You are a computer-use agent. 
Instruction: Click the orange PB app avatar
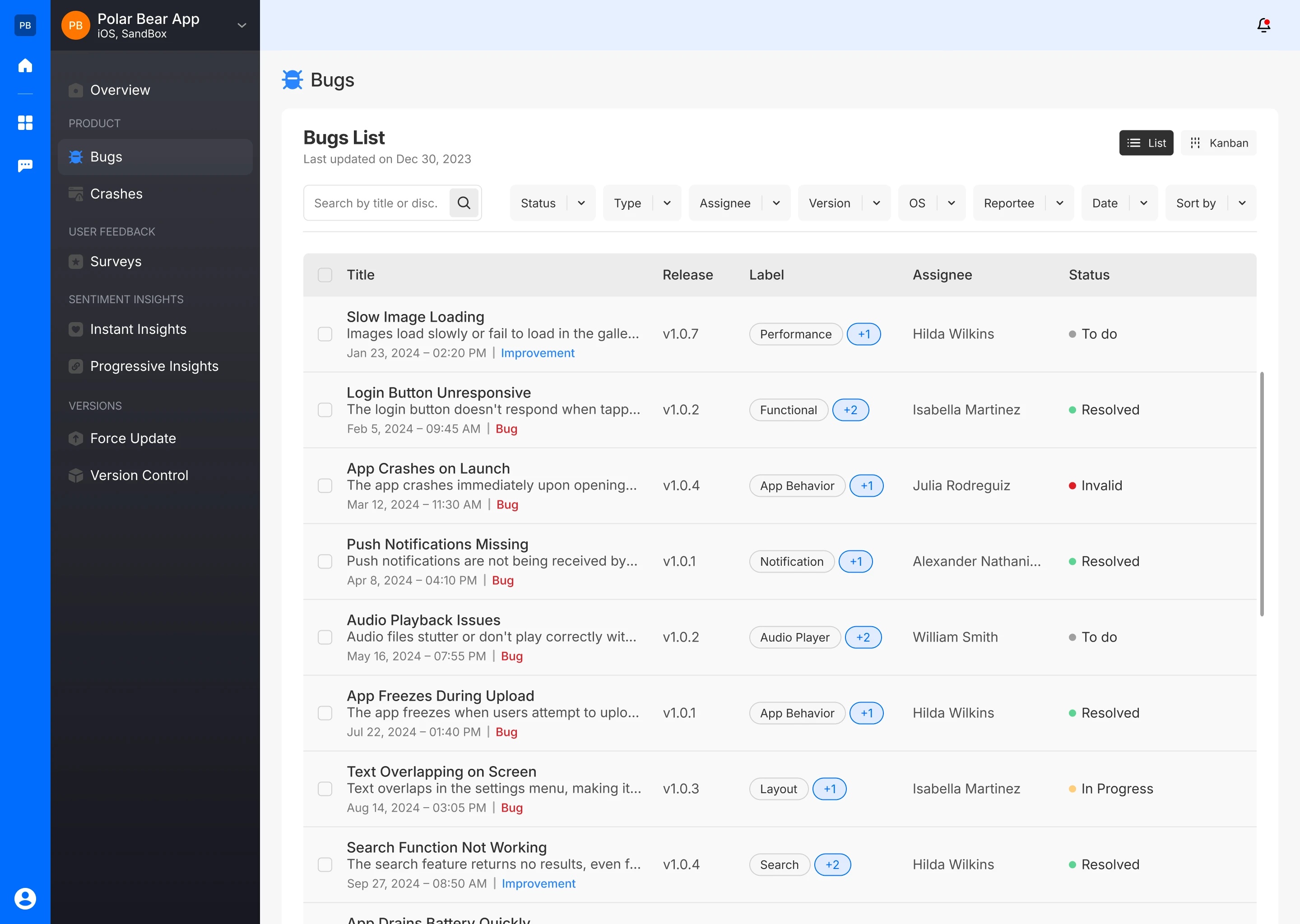click(x=76, y=25)
